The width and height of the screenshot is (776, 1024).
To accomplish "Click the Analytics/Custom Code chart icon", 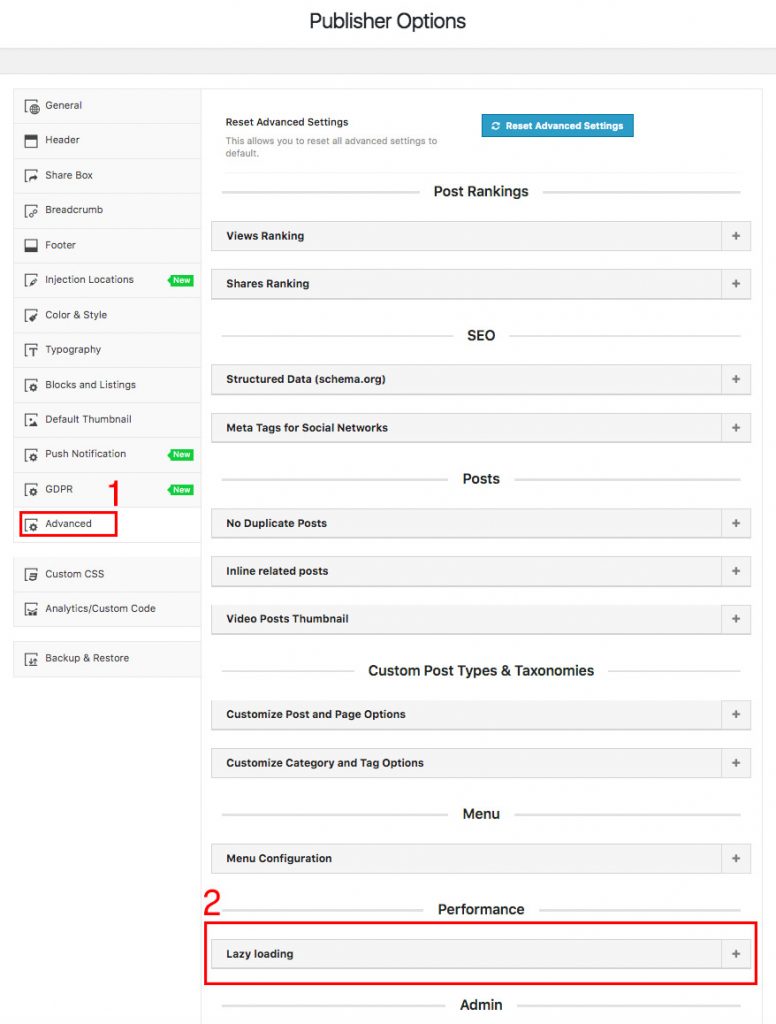I will (31, 609).
